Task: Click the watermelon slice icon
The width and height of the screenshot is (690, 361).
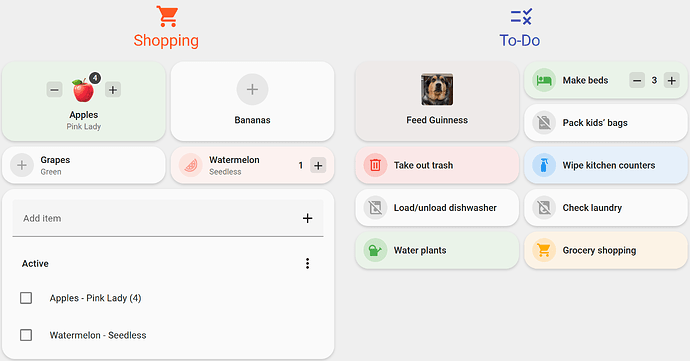Action: (191, 166)
